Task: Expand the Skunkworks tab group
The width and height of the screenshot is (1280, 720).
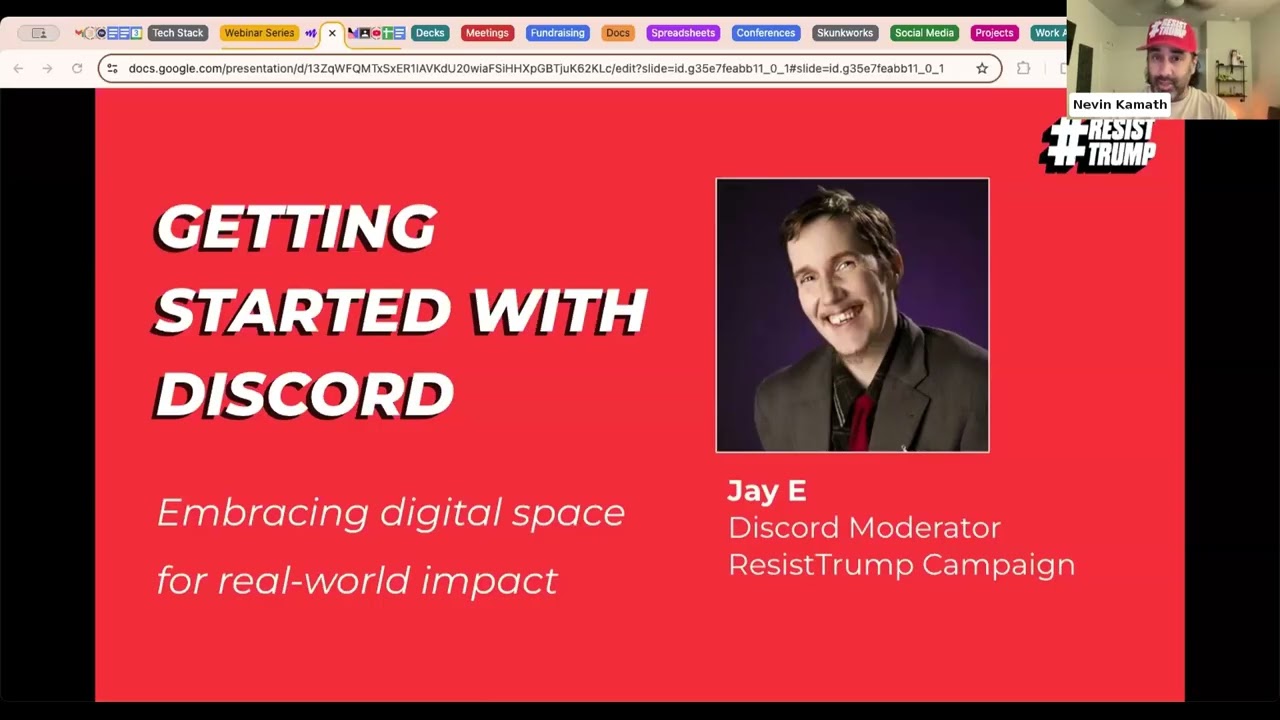Action: [845, 33]
